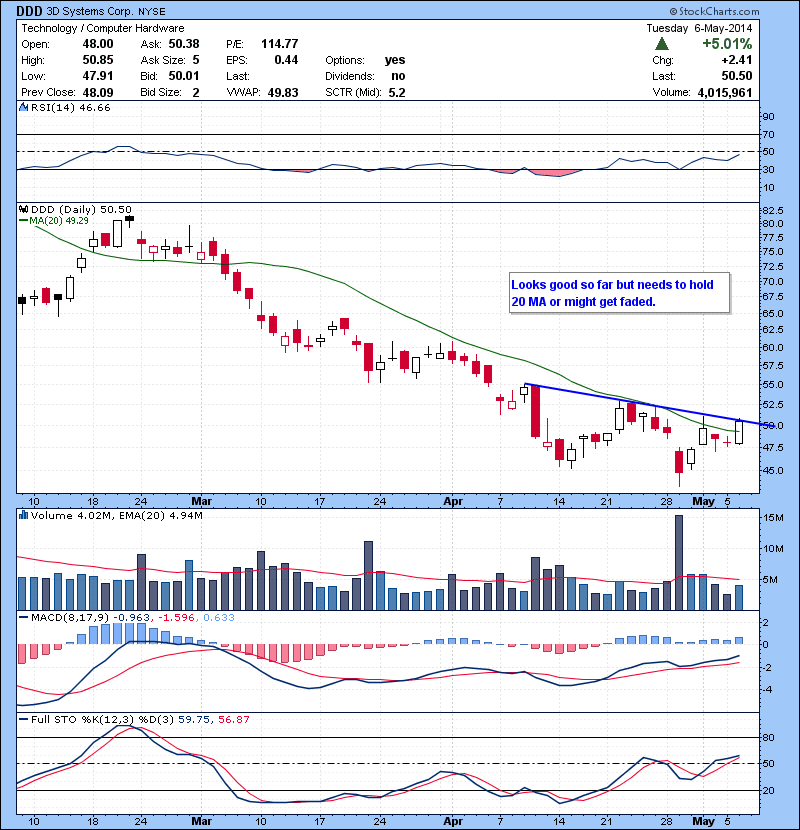Select the Low value 47.91

pos(98,76)
